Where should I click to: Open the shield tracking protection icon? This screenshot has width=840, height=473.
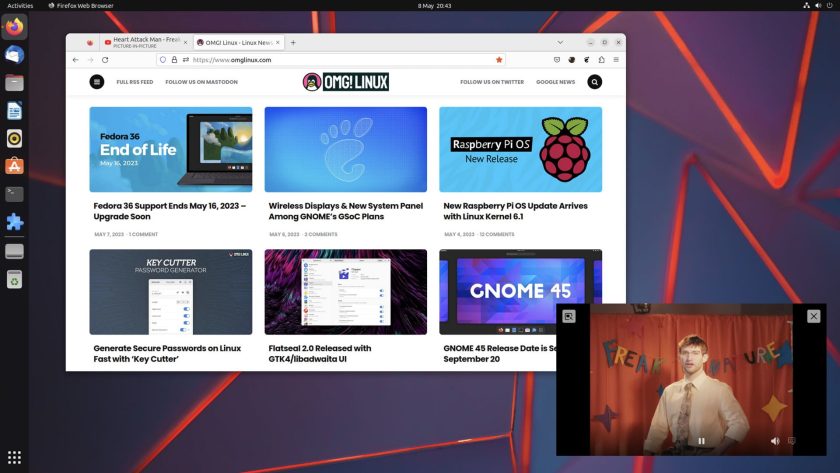[x=163, y=60]
